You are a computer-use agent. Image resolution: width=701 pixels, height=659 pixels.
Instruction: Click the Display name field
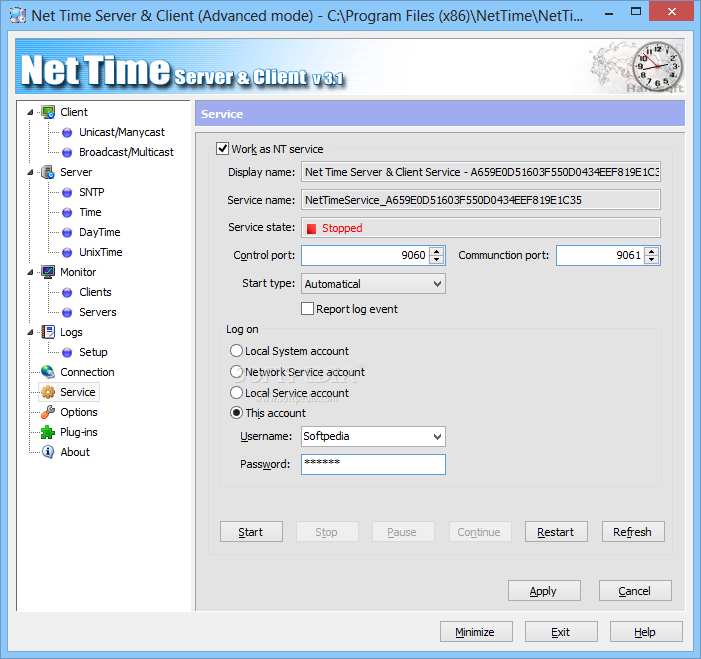[x=481, y=172]
